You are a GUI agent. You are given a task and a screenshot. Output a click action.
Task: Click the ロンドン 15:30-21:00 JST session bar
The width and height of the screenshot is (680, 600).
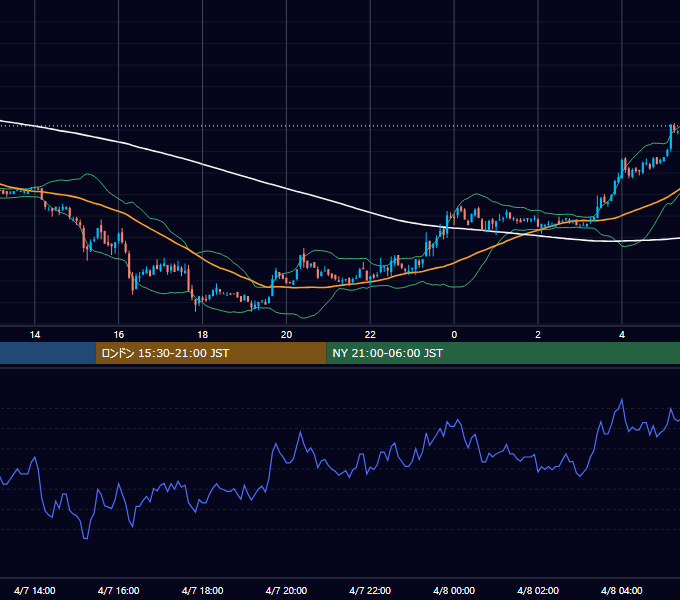pyautogui.click(x=211, y=353)
